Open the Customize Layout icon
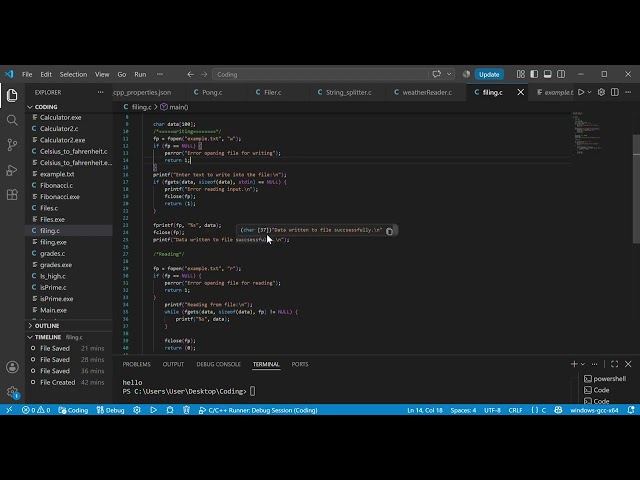The height and width of the screenshot is (480, 640). [x=520, y=74]
